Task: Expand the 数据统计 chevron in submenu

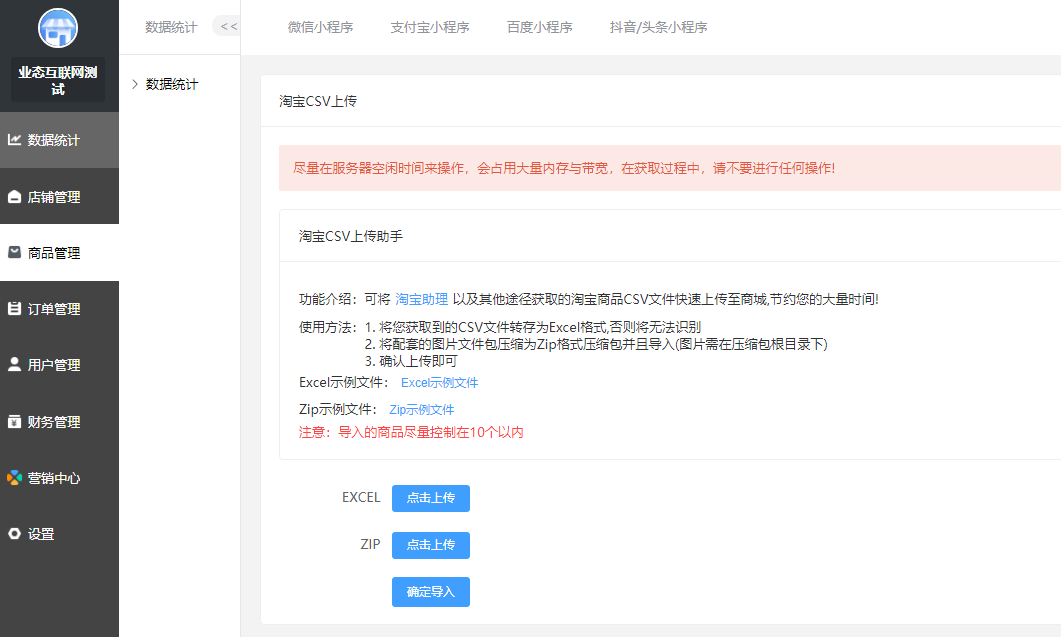Action: (135, 84)
